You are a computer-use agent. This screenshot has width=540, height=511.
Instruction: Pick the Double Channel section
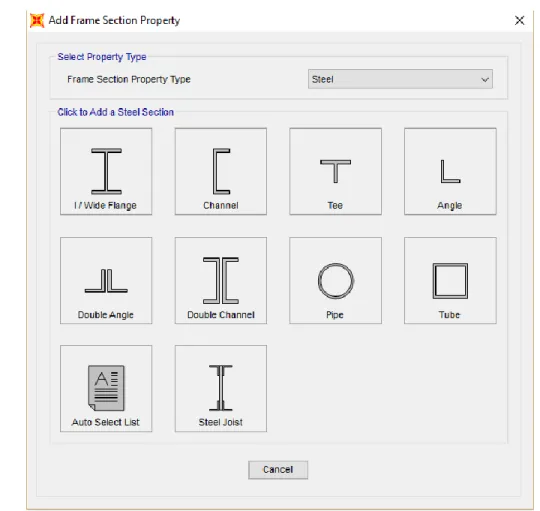click(x=221, y=280)
